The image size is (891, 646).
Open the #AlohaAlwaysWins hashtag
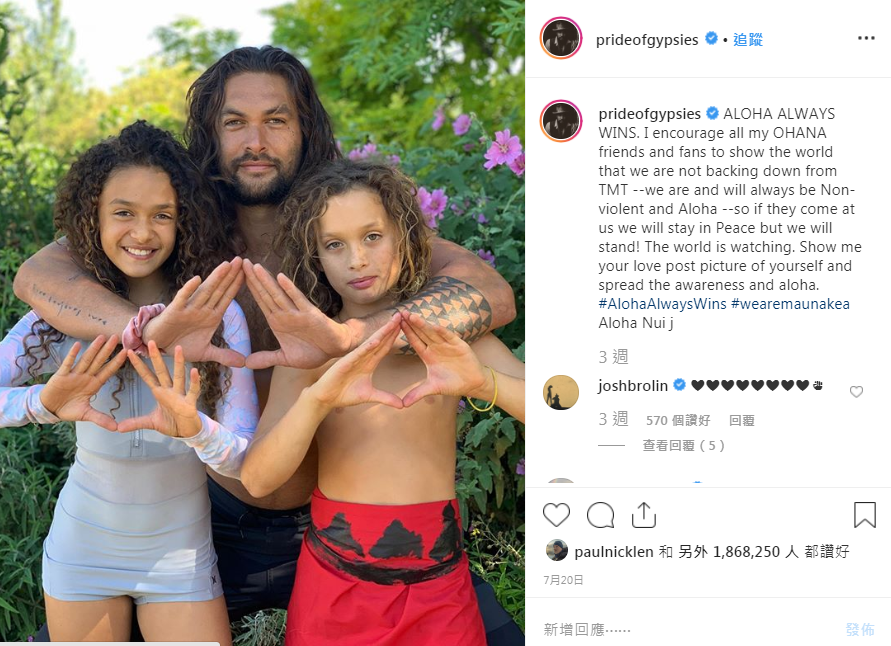(x=663, y=304)
